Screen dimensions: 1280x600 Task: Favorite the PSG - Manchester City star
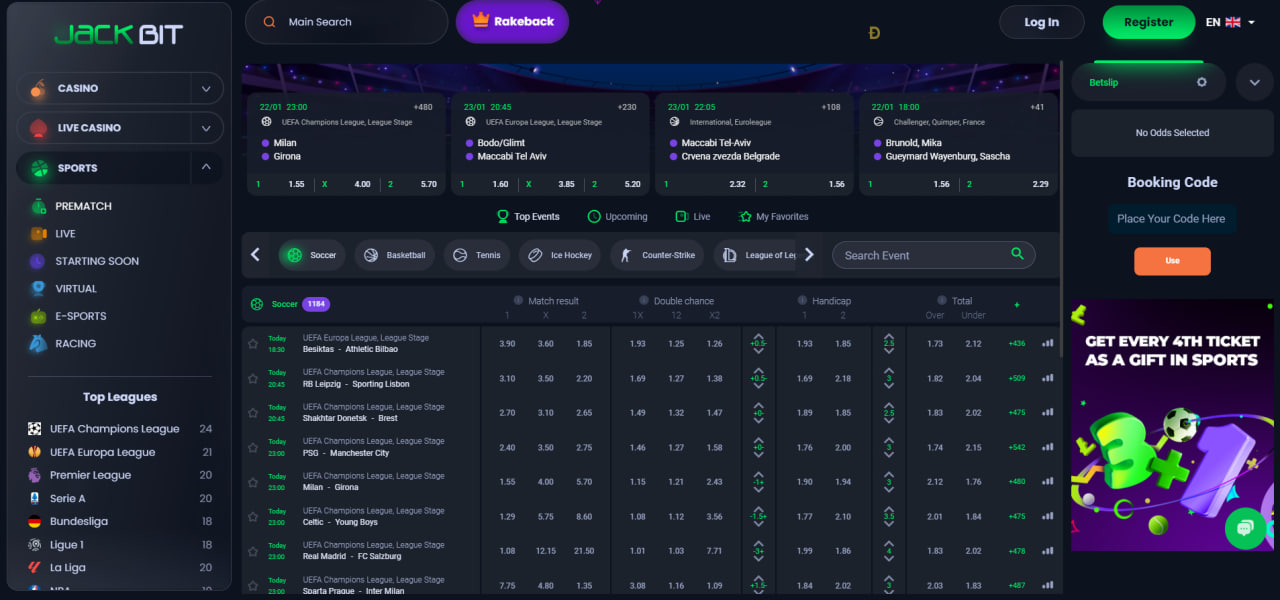(x=253, y=447)
